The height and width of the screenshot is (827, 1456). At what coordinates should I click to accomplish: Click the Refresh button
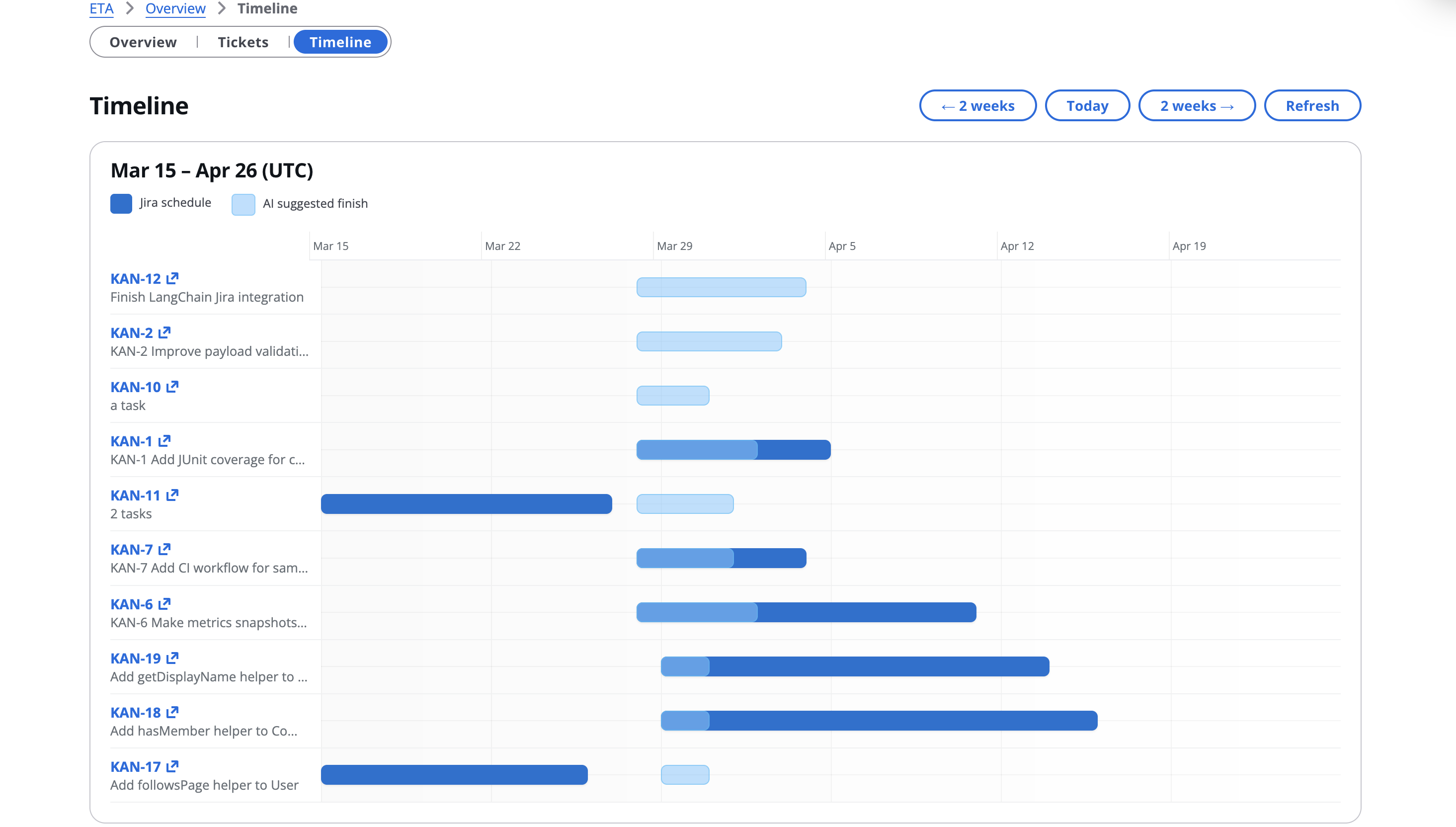(1312, 106)
